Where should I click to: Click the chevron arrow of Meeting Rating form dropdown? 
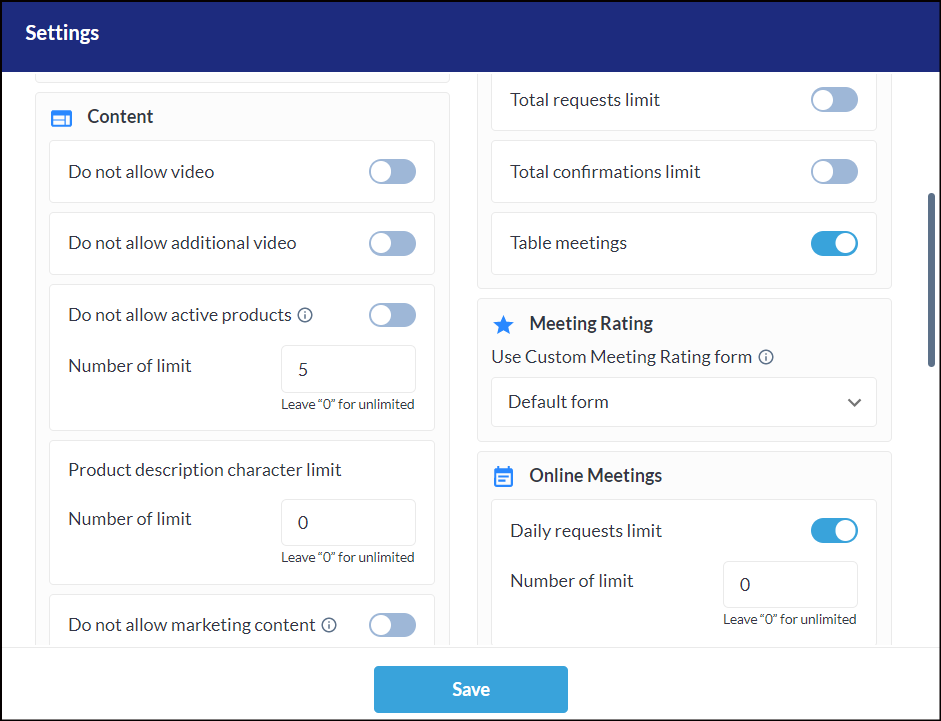coord(854,402)
